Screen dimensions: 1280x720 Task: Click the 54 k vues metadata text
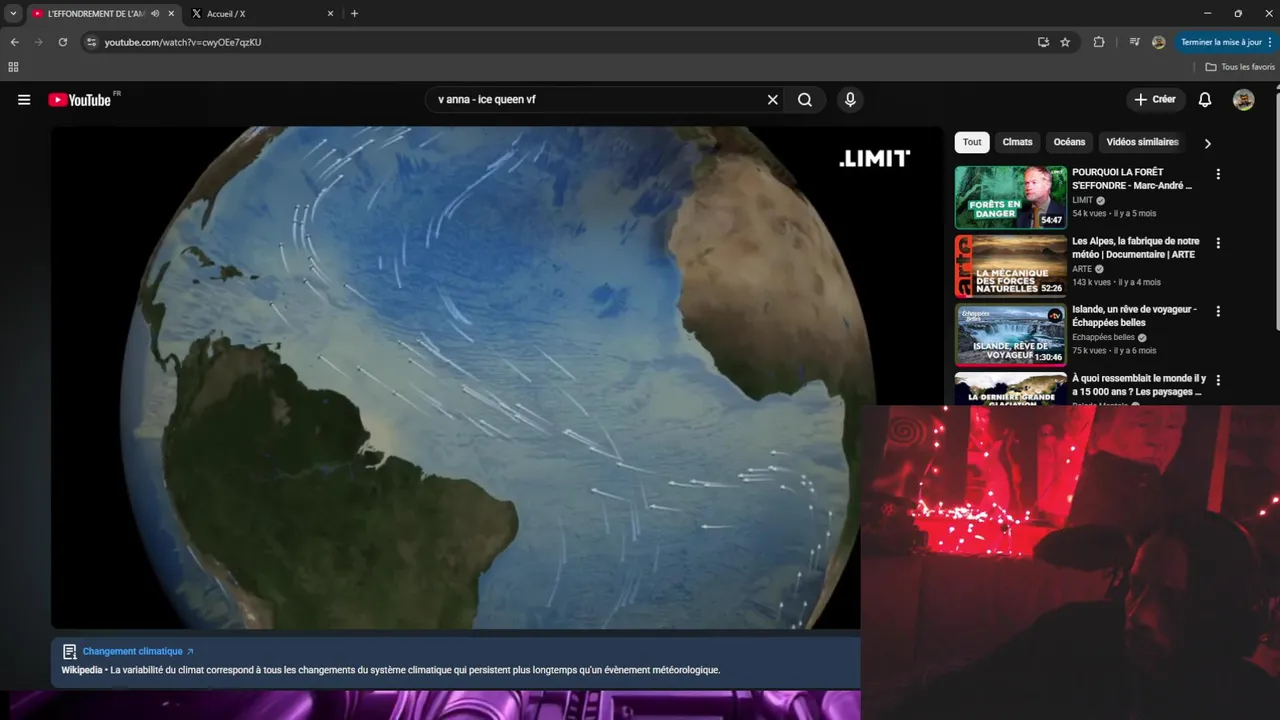coord(1092,214)
